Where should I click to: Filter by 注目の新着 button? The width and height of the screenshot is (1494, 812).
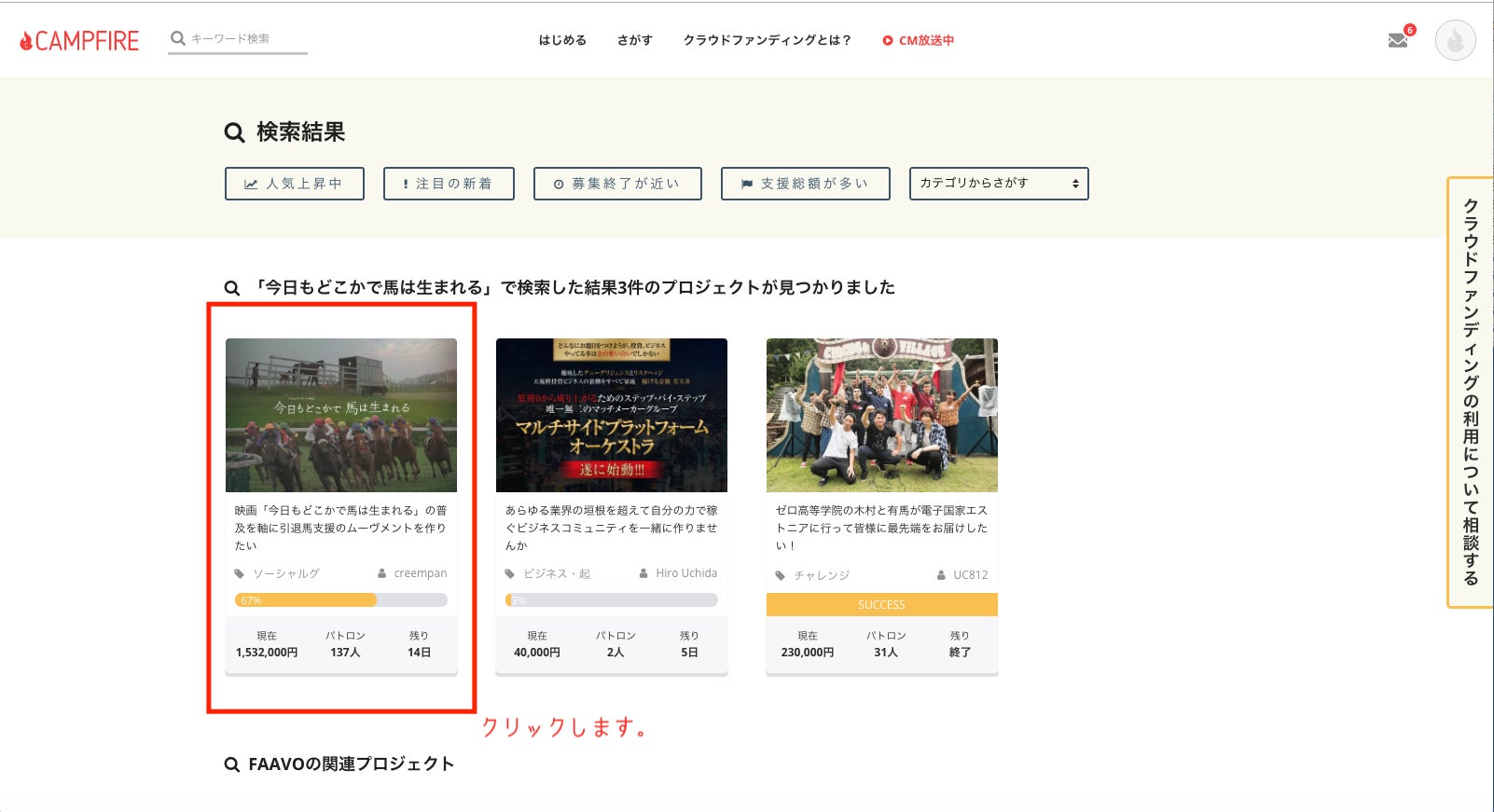click(x=449, y=184)
